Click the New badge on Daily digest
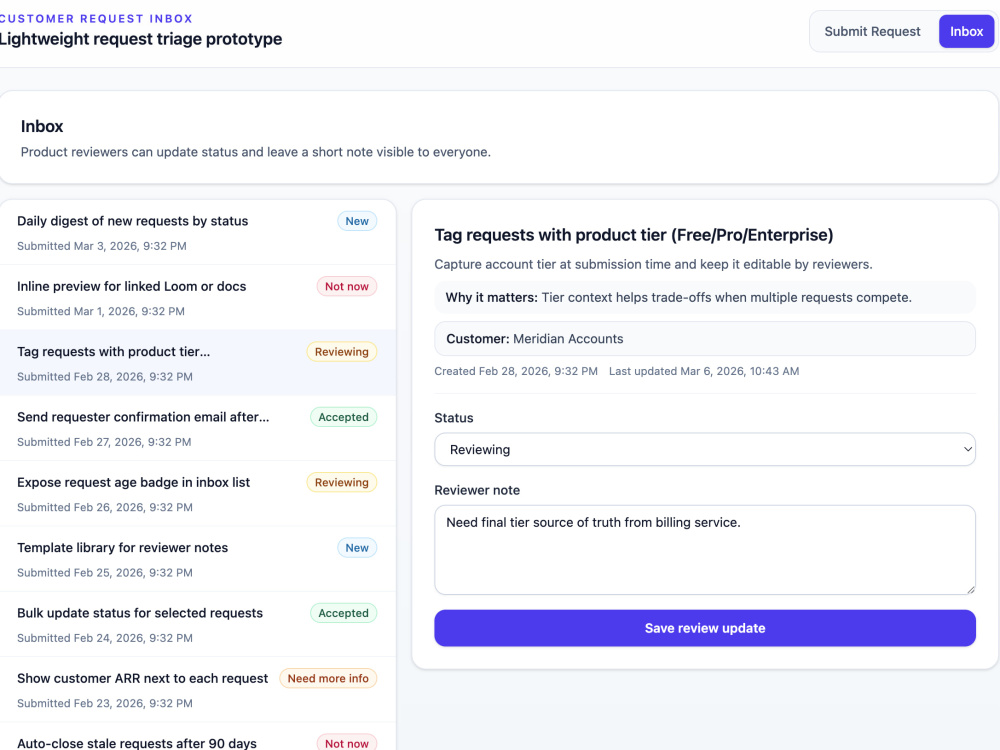The height and width of the screenshot is (750, 1000). click(x=357, y=221)
